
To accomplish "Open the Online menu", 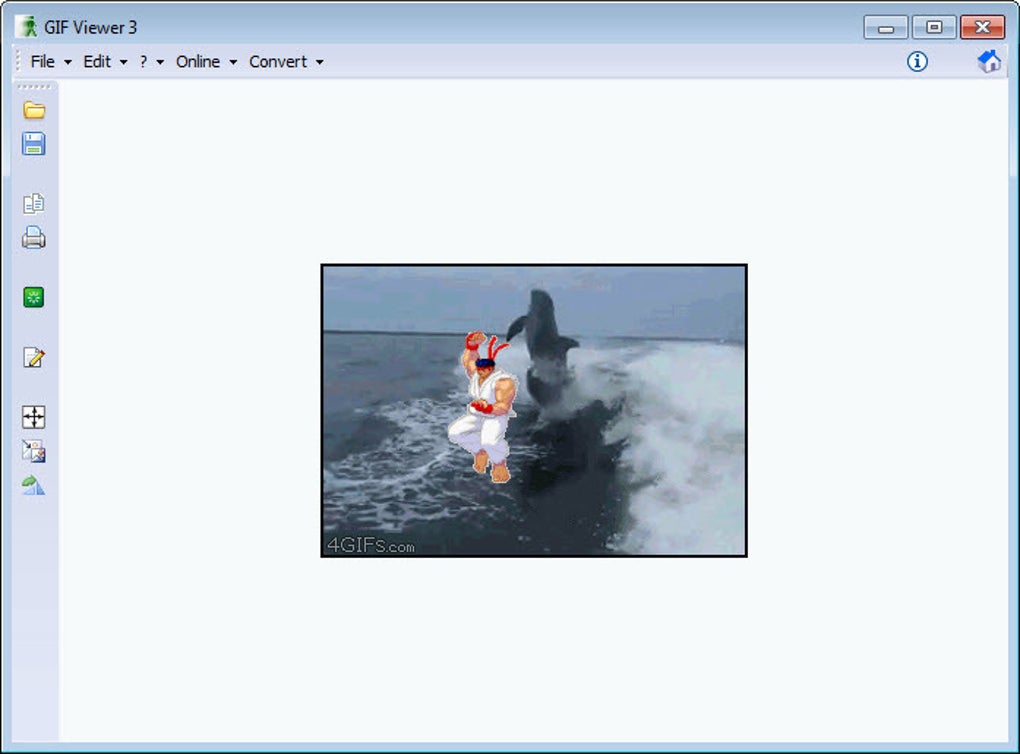I will click(x=198, y=62).
